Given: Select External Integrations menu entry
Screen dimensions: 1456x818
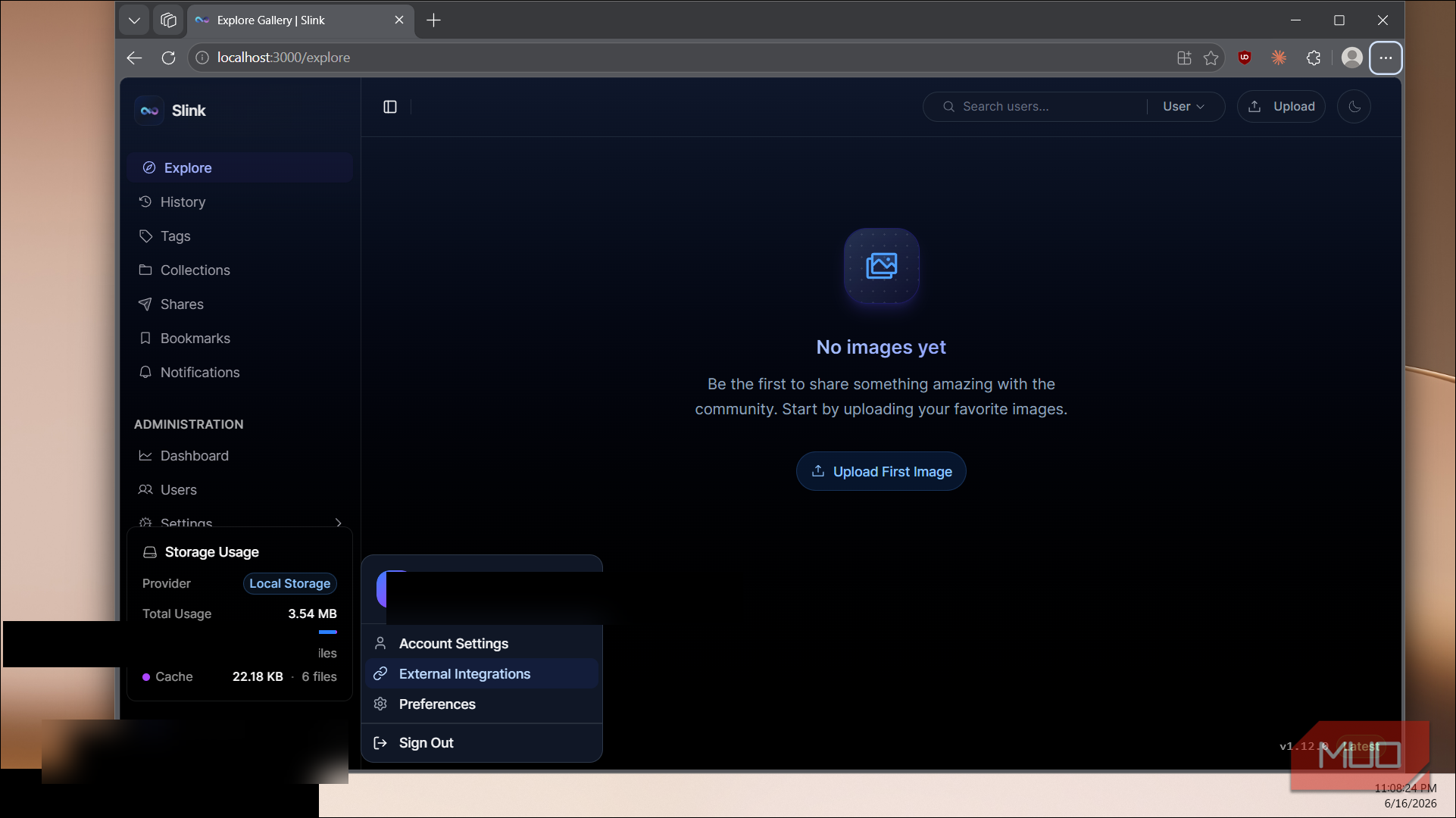Looking at the screenshot, I should click(482, 674).
